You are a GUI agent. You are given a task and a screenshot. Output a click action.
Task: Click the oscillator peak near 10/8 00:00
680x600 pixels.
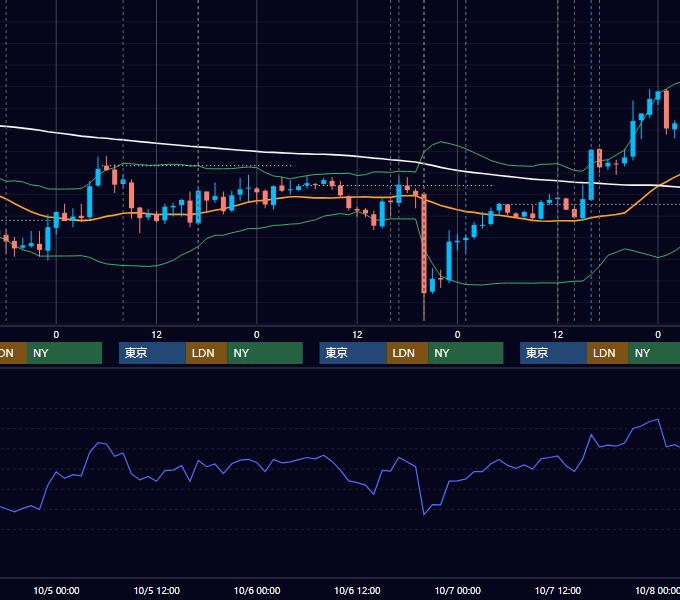click(x=658, y=419)
